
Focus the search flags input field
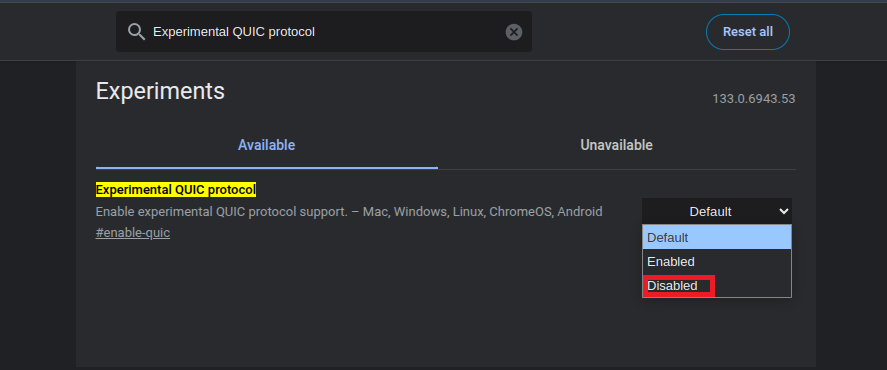pos(324,32)
